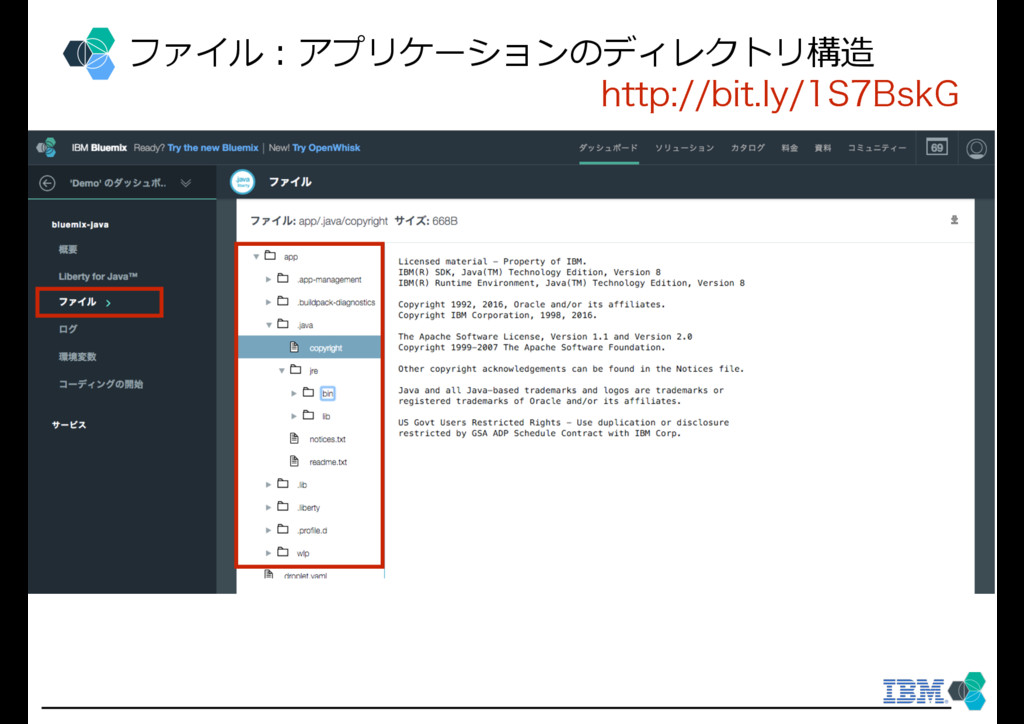
Task: Click the .profile.d folder icon
Action: tap(283, 529)
